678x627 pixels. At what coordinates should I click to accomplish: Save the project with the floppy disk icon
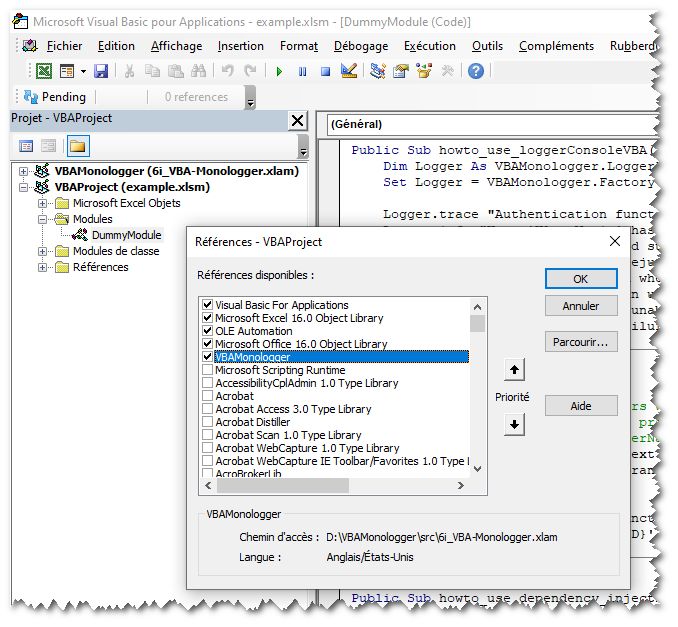(101, 71)
